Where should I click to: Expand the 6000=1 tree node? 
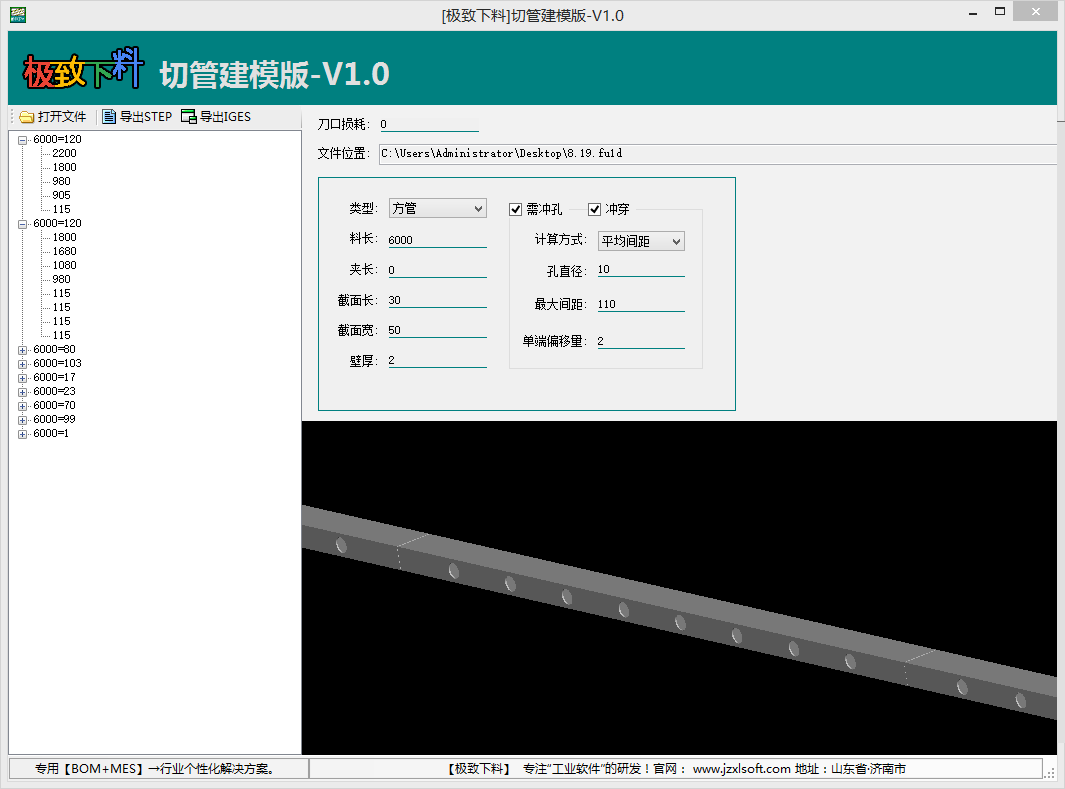22,434
